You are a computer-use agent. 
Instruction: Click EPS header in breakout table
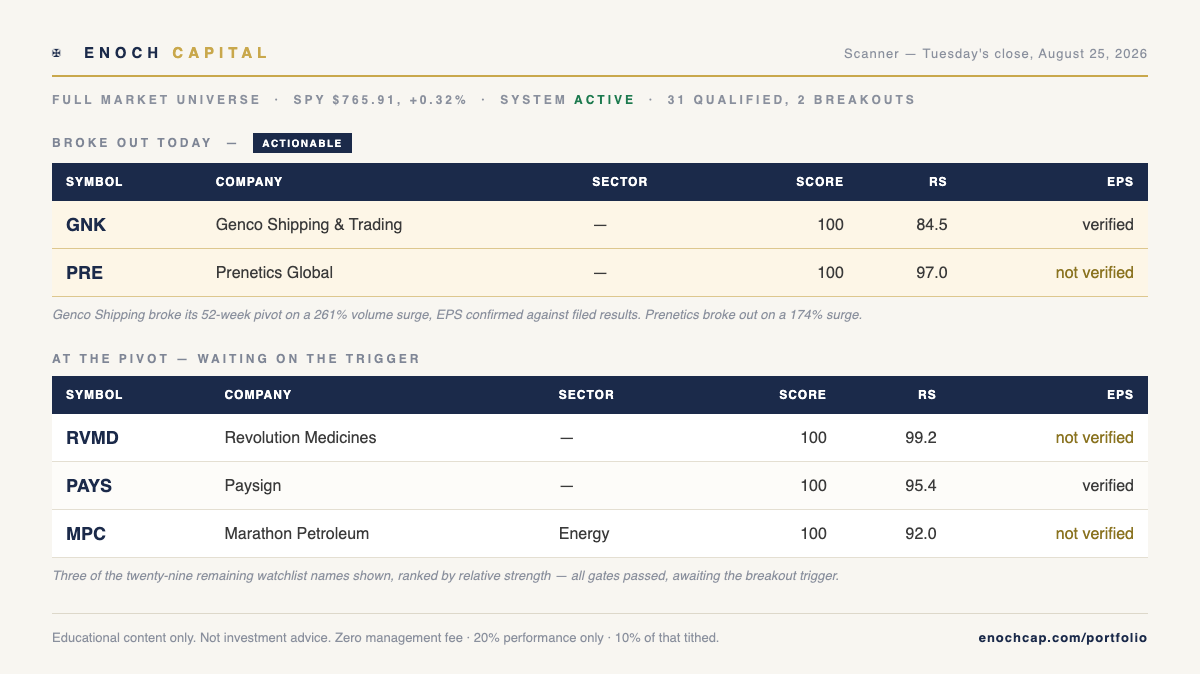(1120, 182)
